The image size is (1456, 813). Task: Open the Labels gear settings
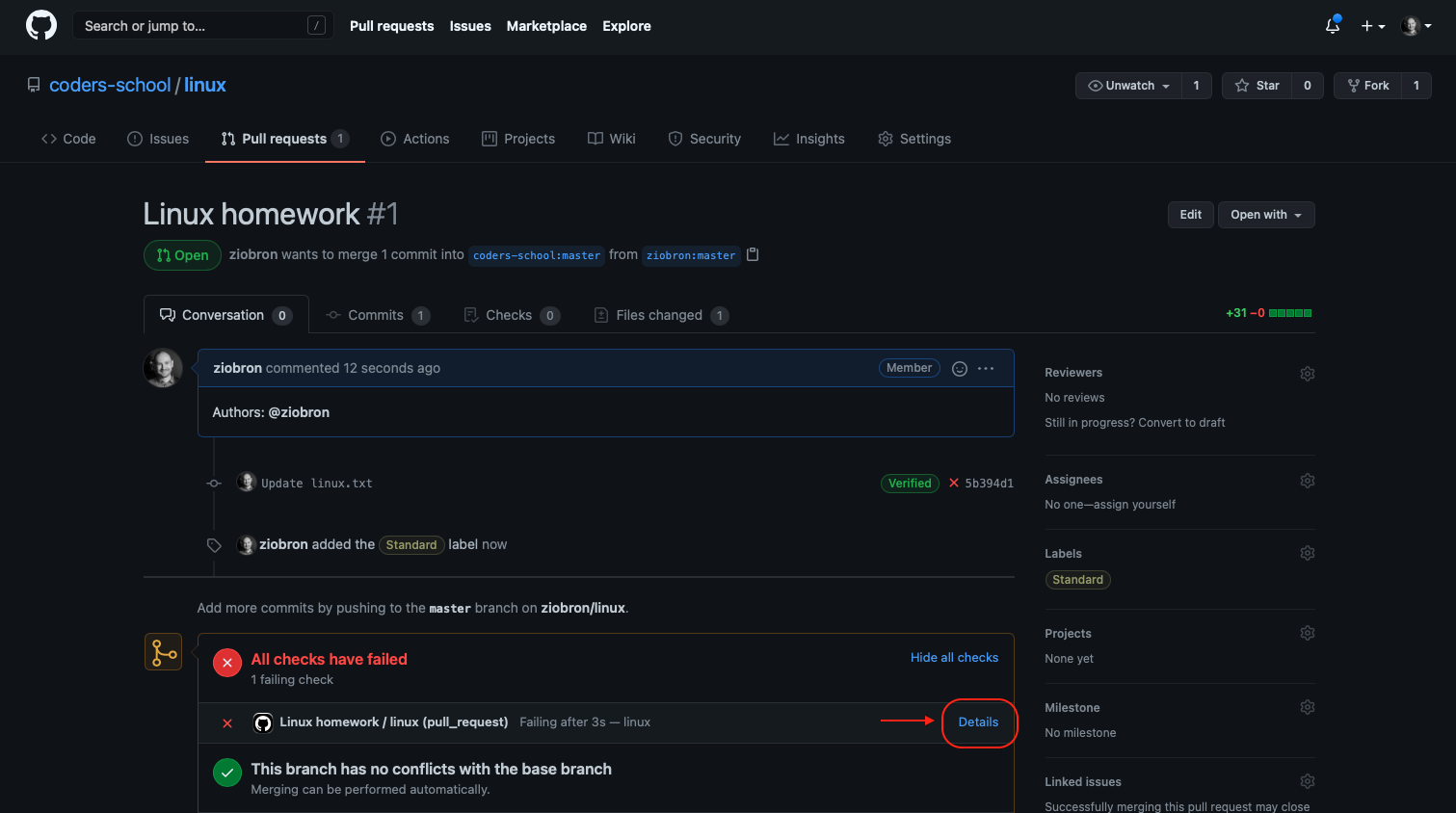(1308, 553)
